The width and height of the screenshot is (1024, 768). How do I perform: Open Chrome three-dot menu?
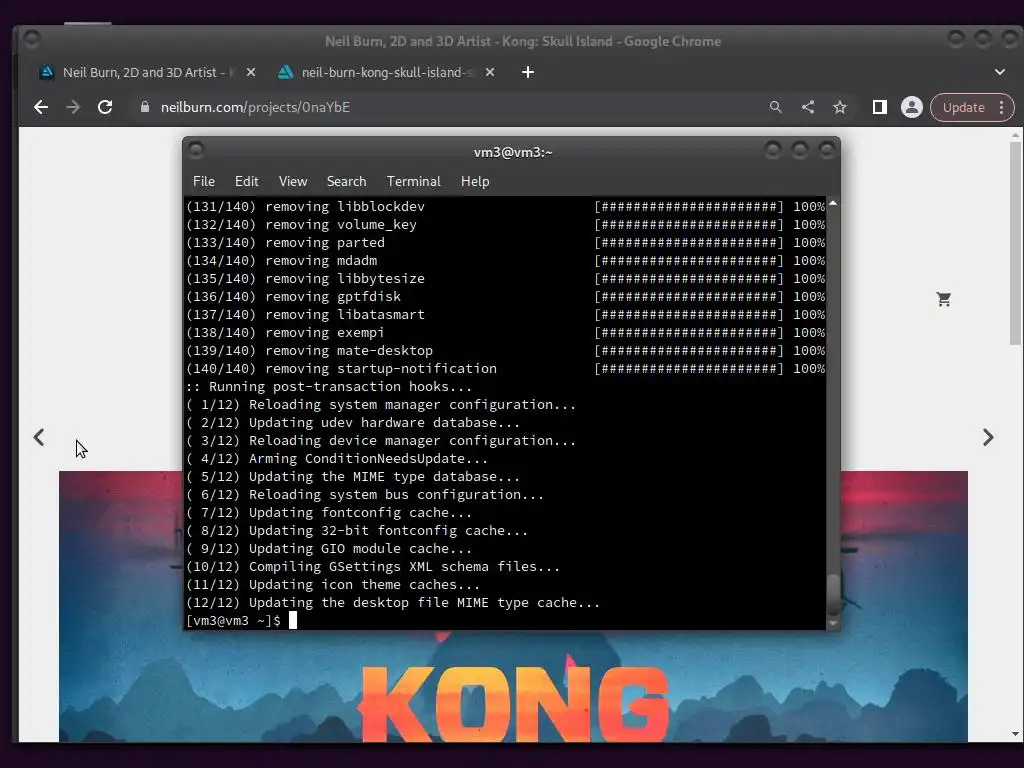pos(1002,108)
